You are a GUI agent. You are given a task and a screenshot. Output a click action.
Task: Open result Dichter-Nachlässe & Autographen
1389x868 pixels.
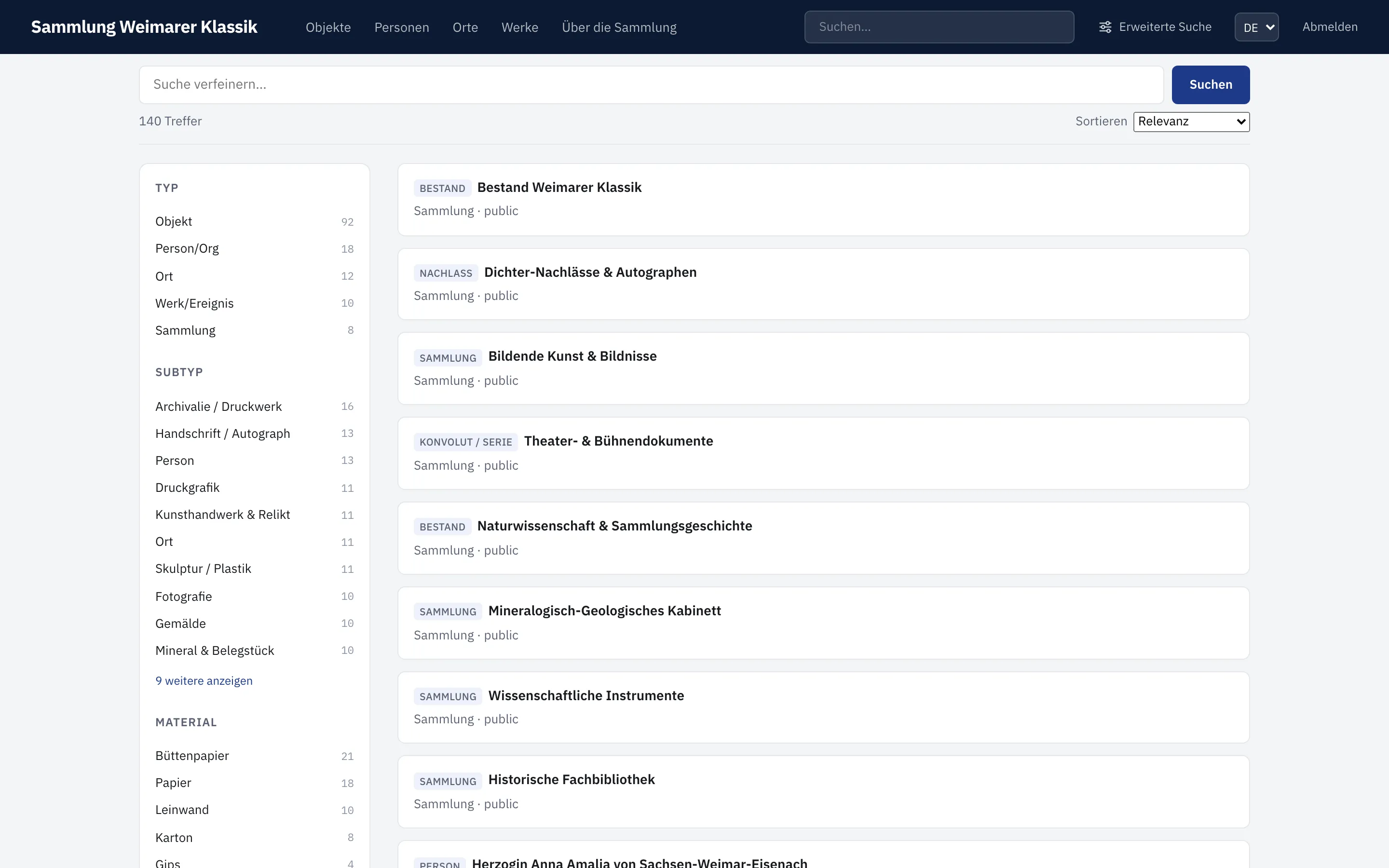click(590, 272)
